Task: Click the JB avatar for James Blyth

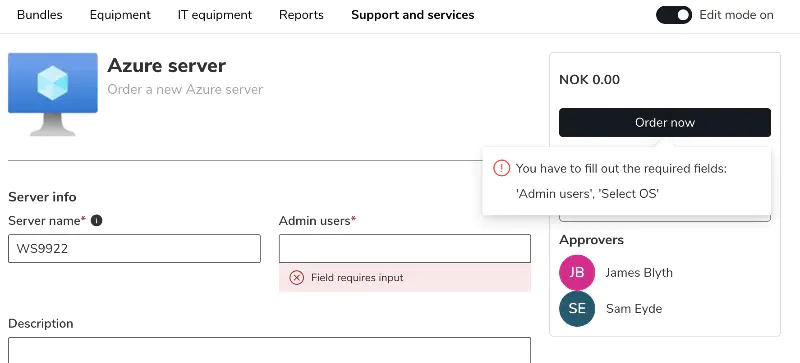Action: tap(577, 273)
